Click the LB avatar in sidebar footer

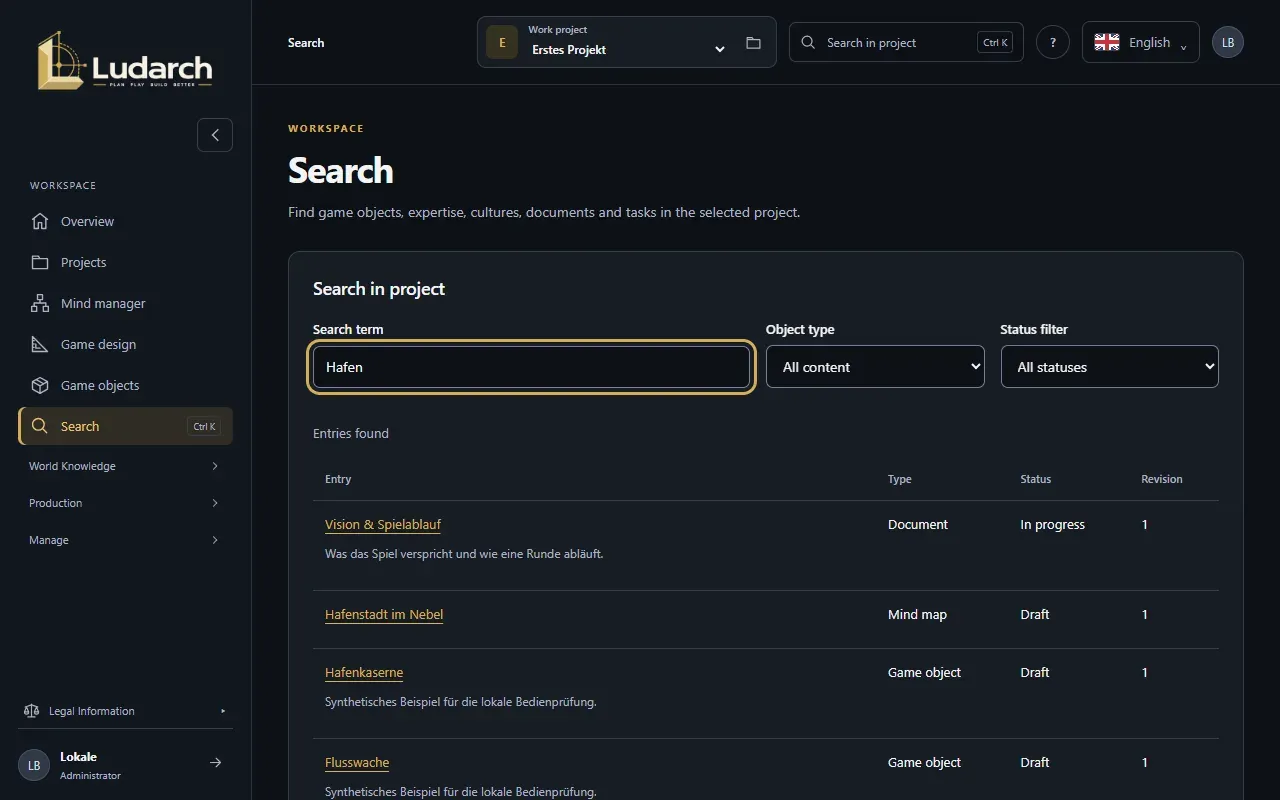[34, 765]
